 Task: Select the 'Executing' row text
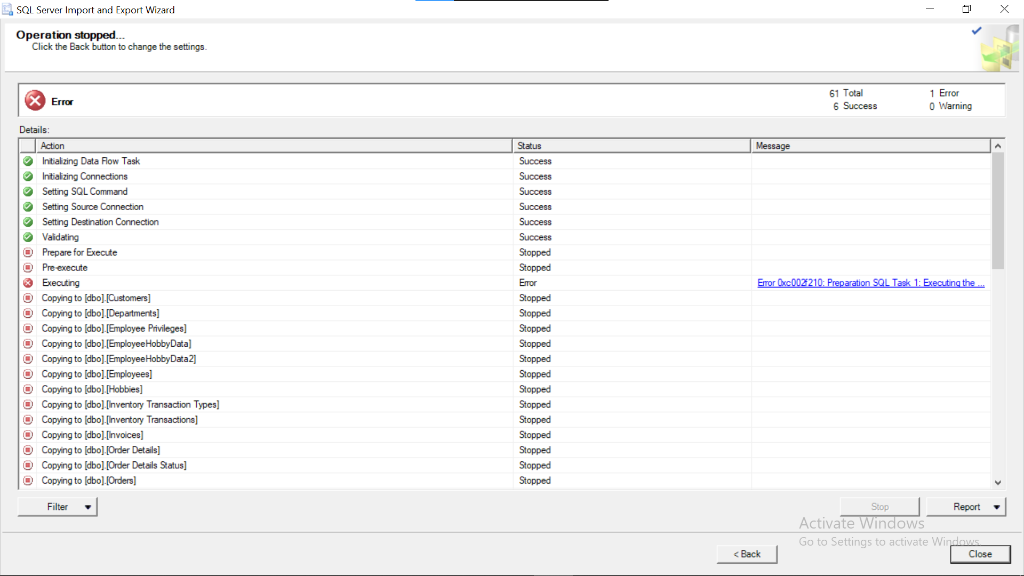(61, 283)
